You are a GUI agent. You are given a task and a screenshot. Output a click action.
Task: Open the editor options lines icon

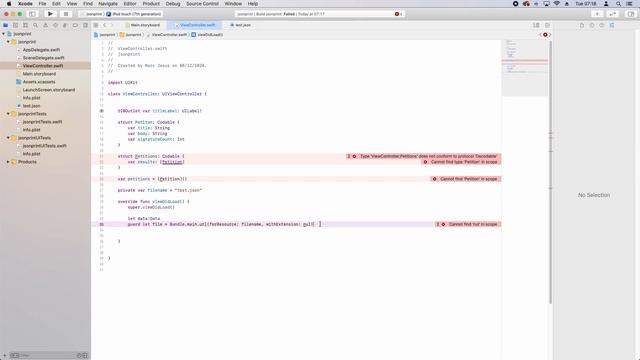click(536, 25)
